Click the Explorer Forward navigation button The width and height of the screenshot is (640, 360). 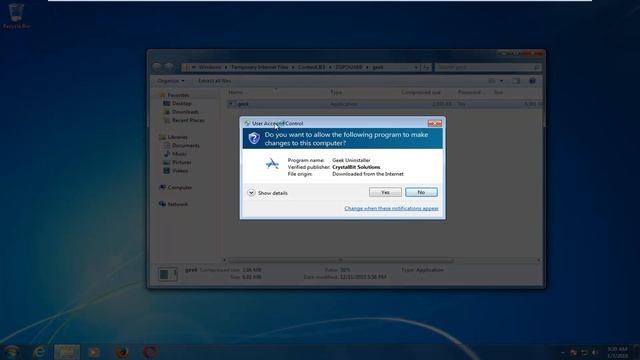(x=169, y=67)
